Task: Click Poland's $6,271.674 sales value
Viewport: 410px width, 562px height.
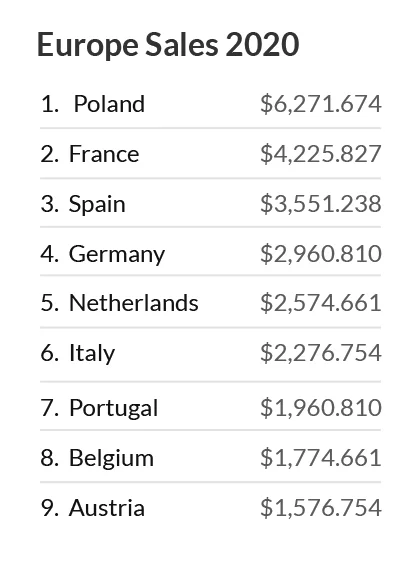Action: coord(321,104)
